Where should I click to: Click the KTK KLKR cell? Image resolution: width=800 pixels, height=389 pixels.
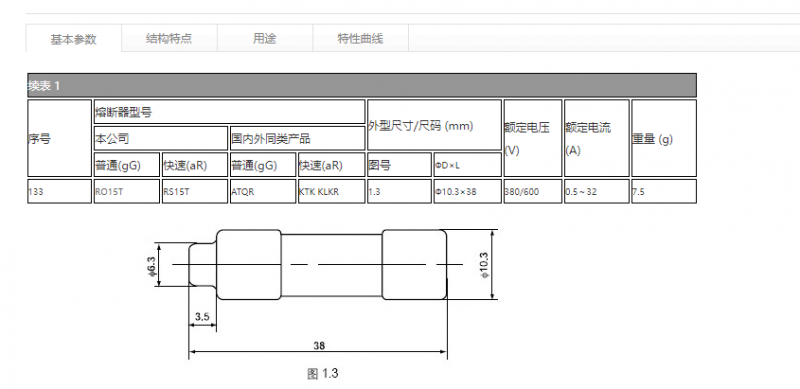(332, 191)
